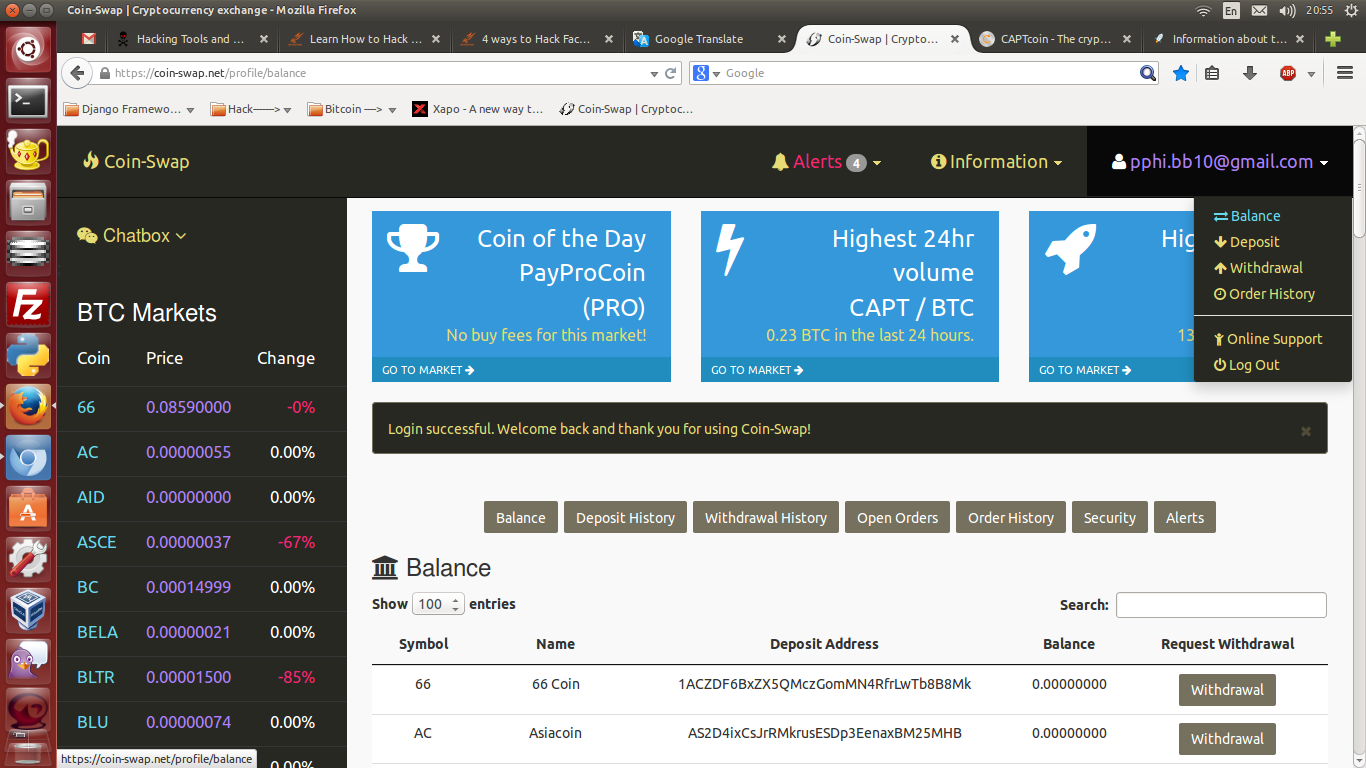Open the ASCE market in the sidebar

point(97,542)
